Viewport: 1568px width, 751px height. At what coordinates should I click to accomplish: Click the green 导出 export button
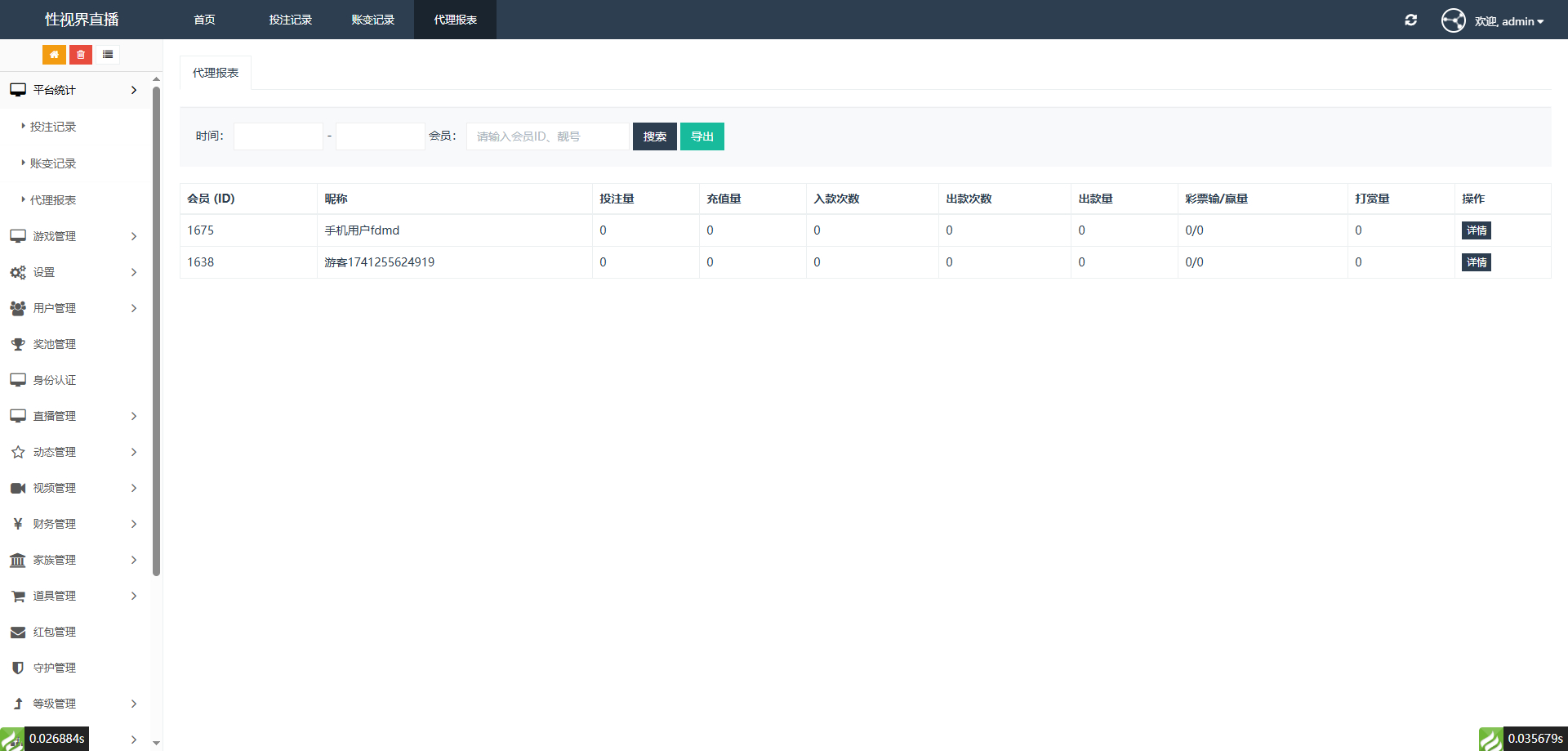click(702, 136)
